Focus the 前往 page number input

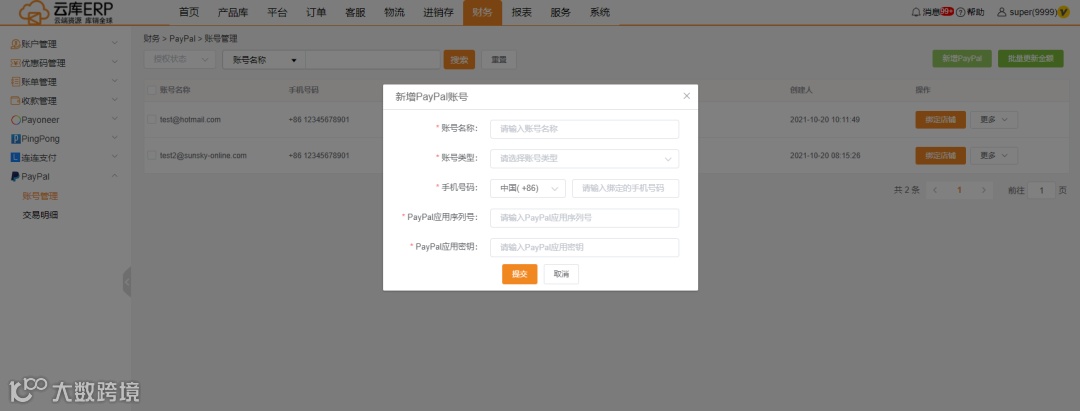tap(1041, 190)
